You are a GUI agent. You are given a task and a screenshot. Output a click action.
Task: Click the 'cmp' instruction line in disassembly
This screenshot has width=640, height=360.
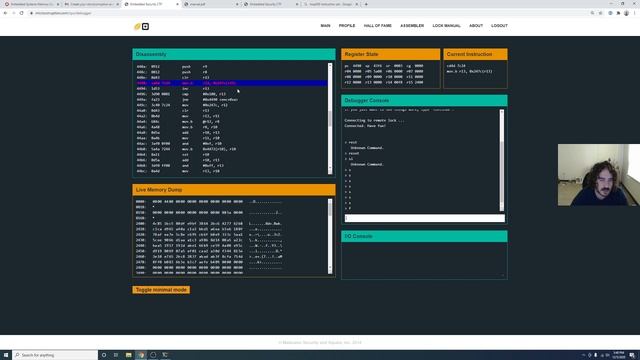(x=231, y=94)
